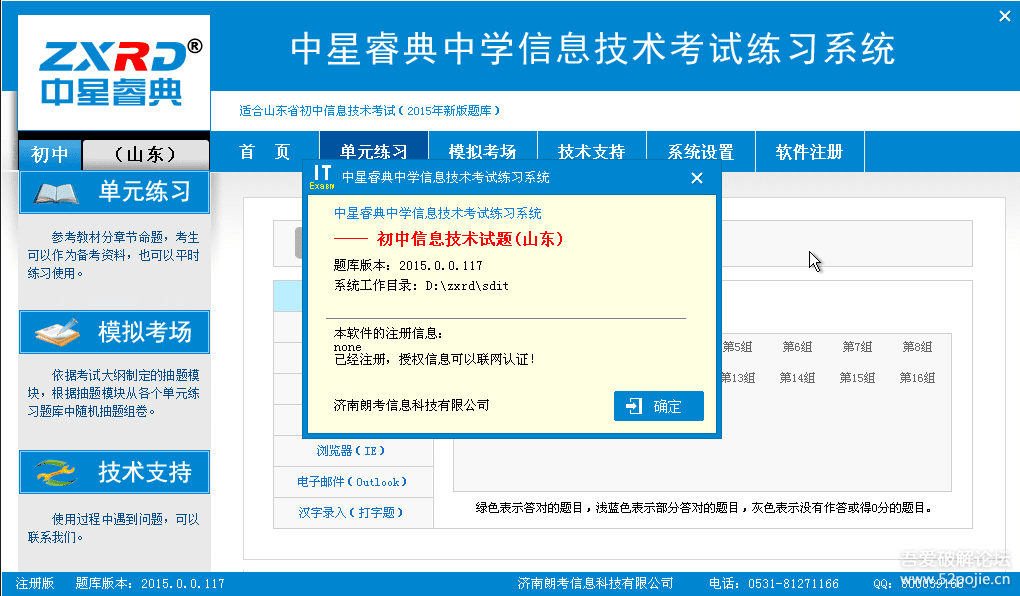Open the 首页 menu tab

coord(265,152)
